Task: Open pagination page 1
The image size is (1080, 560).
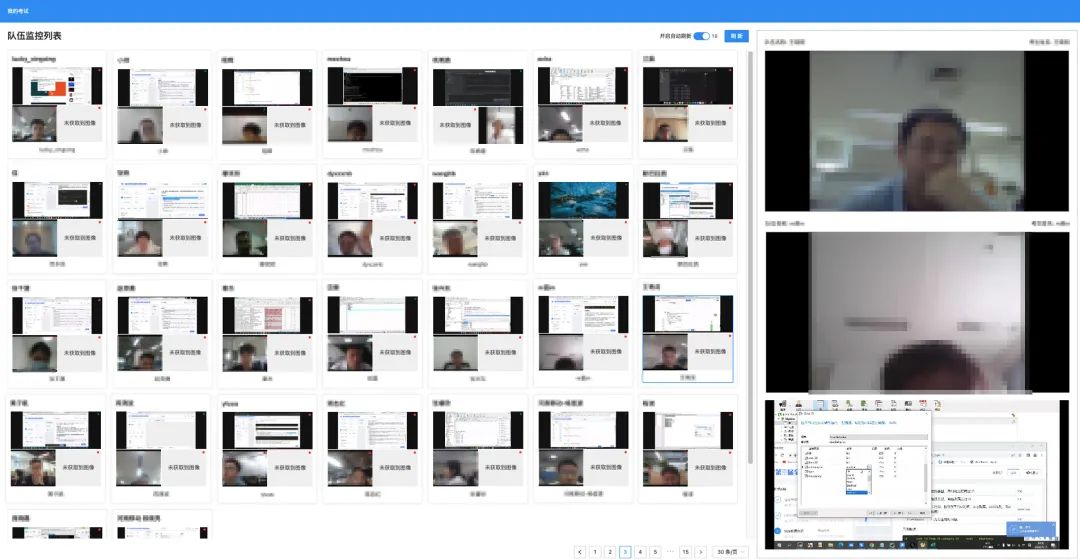Action: point(595,552)
